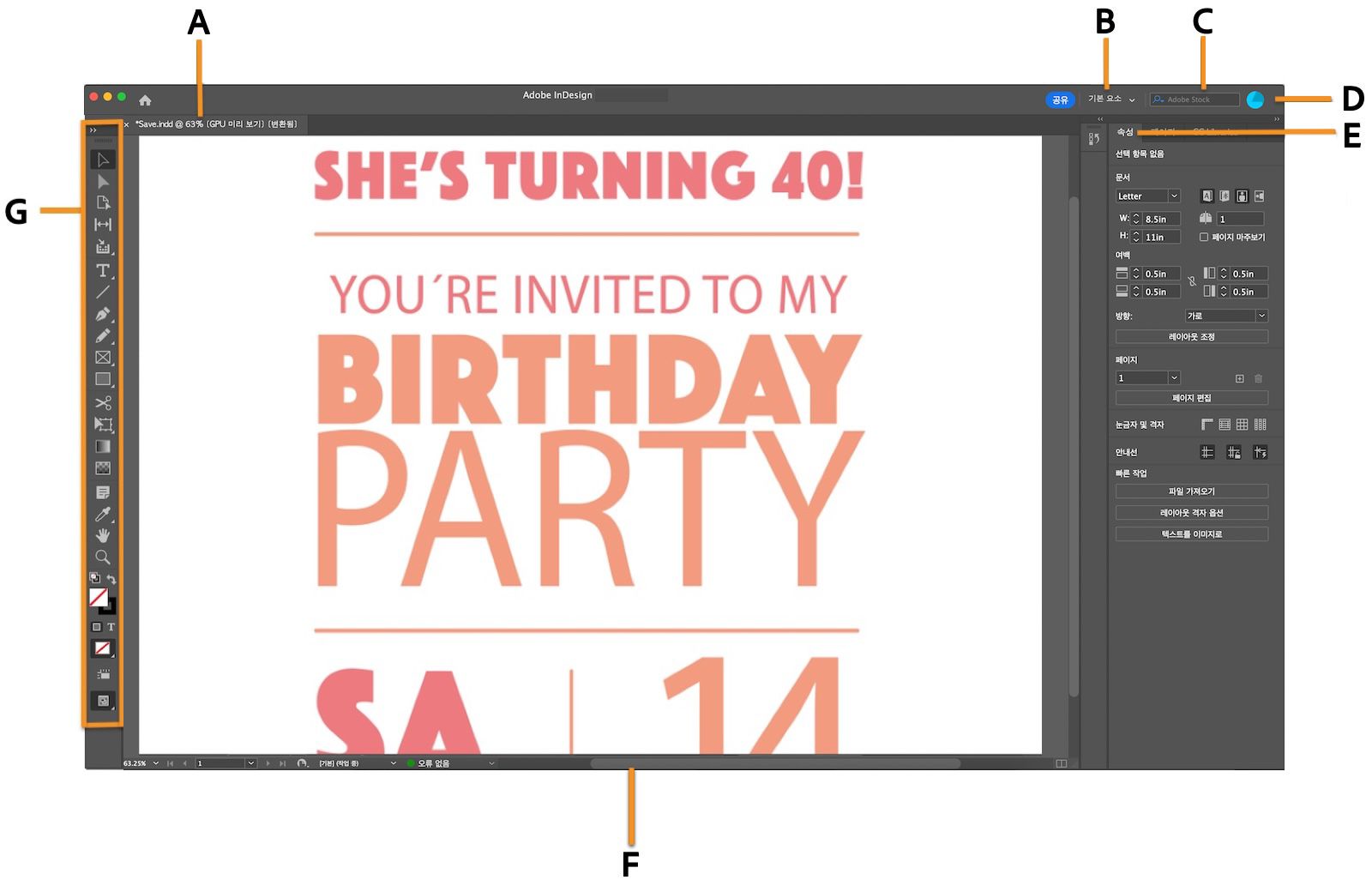Open status bar page number dropdown
This screenshot has height=886, width=1372.
click(250, 763)
